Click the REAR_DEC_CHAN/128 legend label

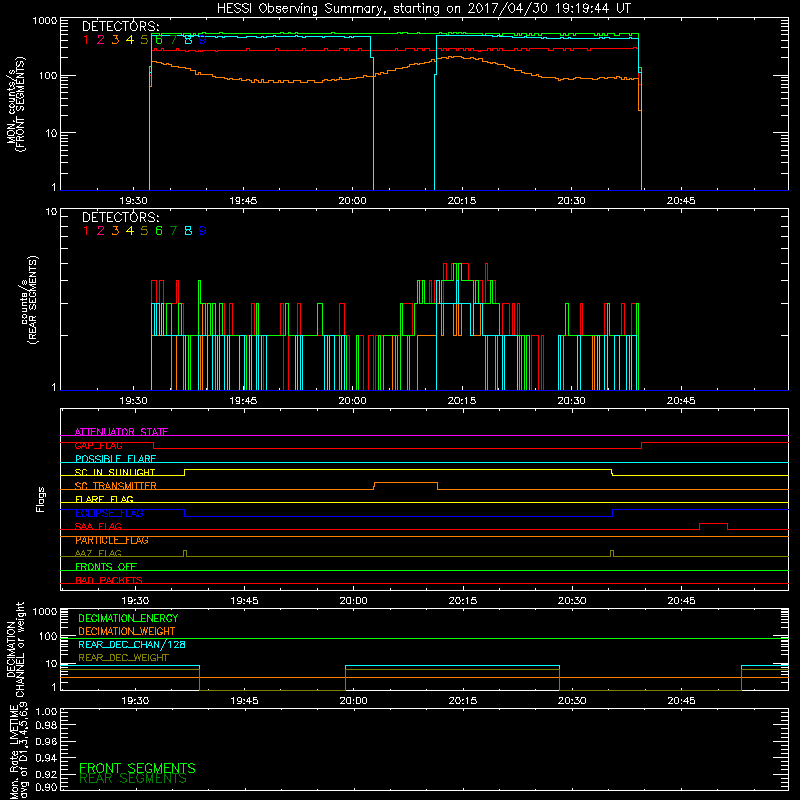click(132, 644)
